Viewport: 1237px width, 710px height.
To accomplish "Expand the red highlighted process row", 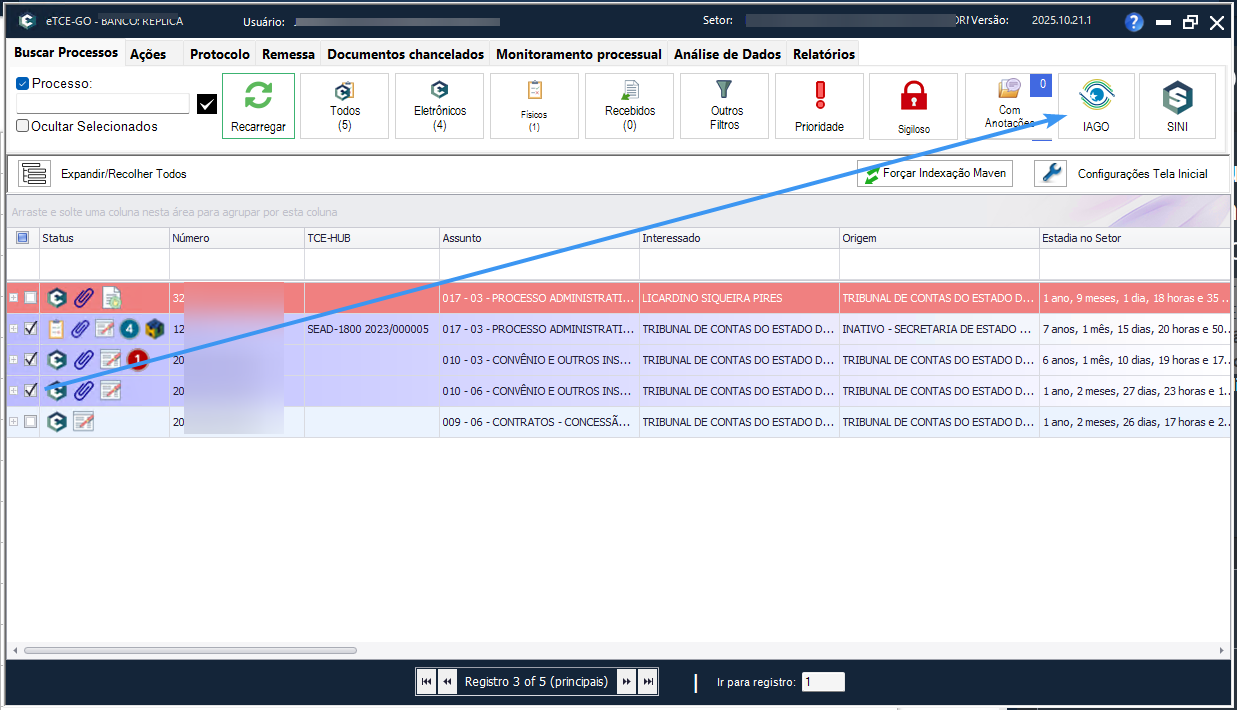I will [14, 298].
